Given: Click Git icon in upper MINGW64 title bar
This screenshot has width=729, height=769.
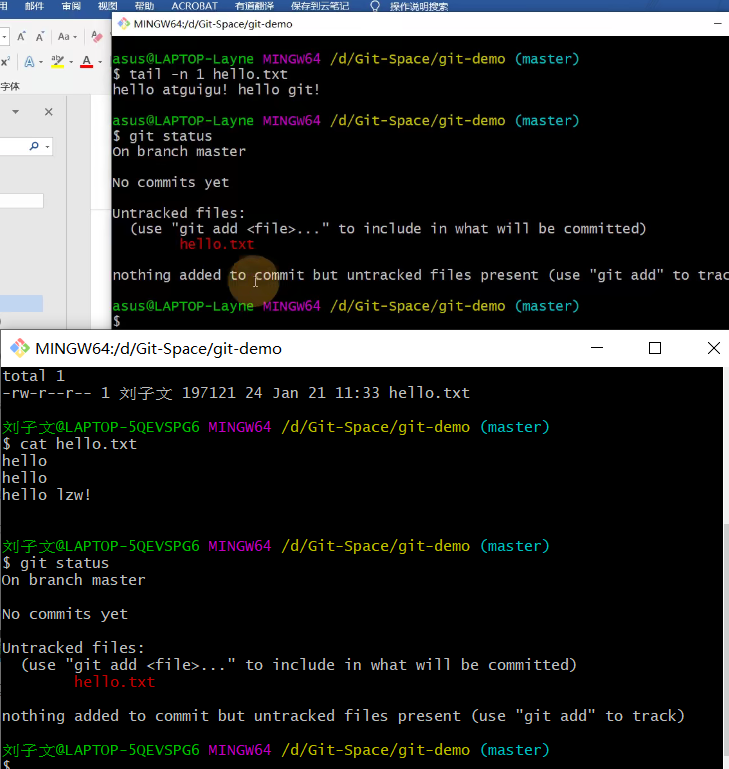Looking at the screenshot, I should [x=124, y=24].
